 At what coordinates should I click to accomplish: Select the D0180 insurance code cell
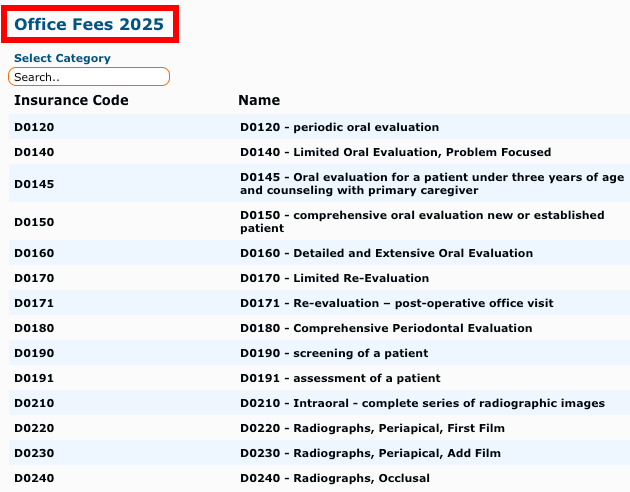[x=34, y=328]
